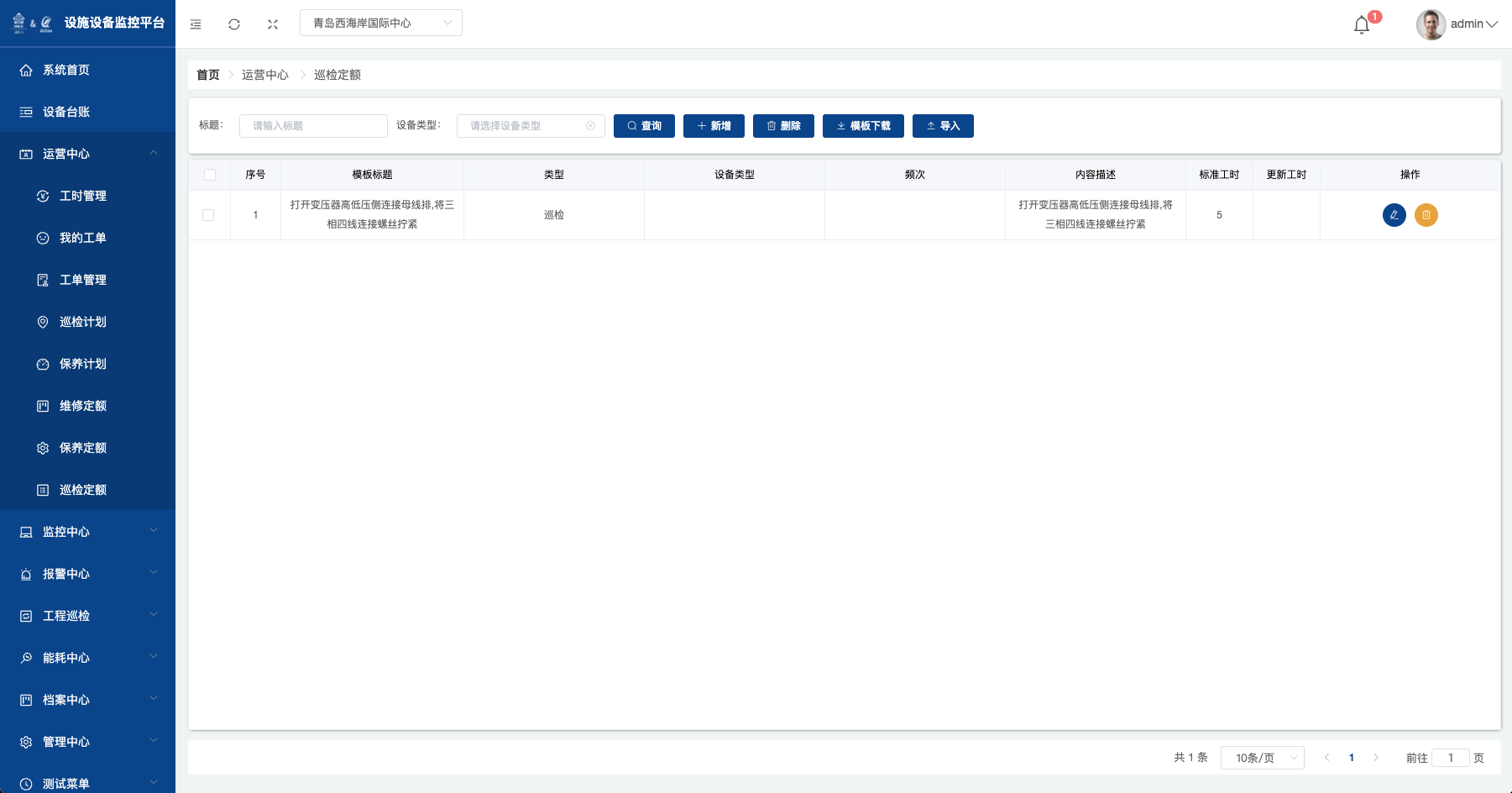Image resolution: width=1512 pixels, height=793 pixels.
Task: Expand the 监控中心 sidebar menu
Action: [87, 532]
